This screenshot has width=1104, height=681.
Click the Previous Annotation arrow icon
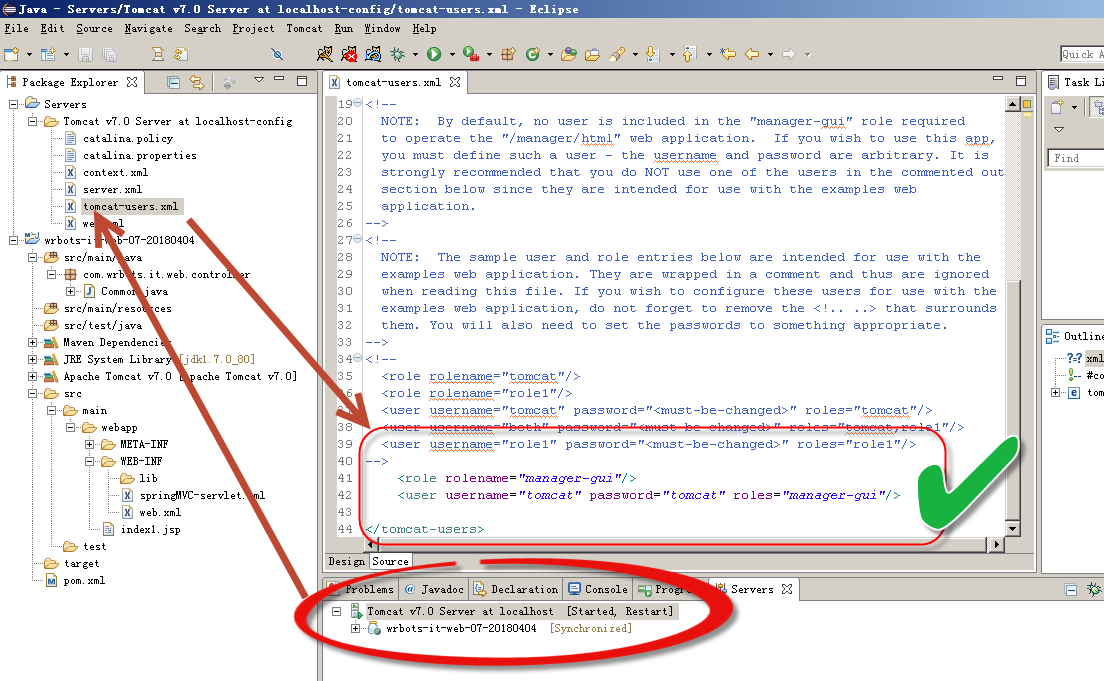click(x=689, y=54)
